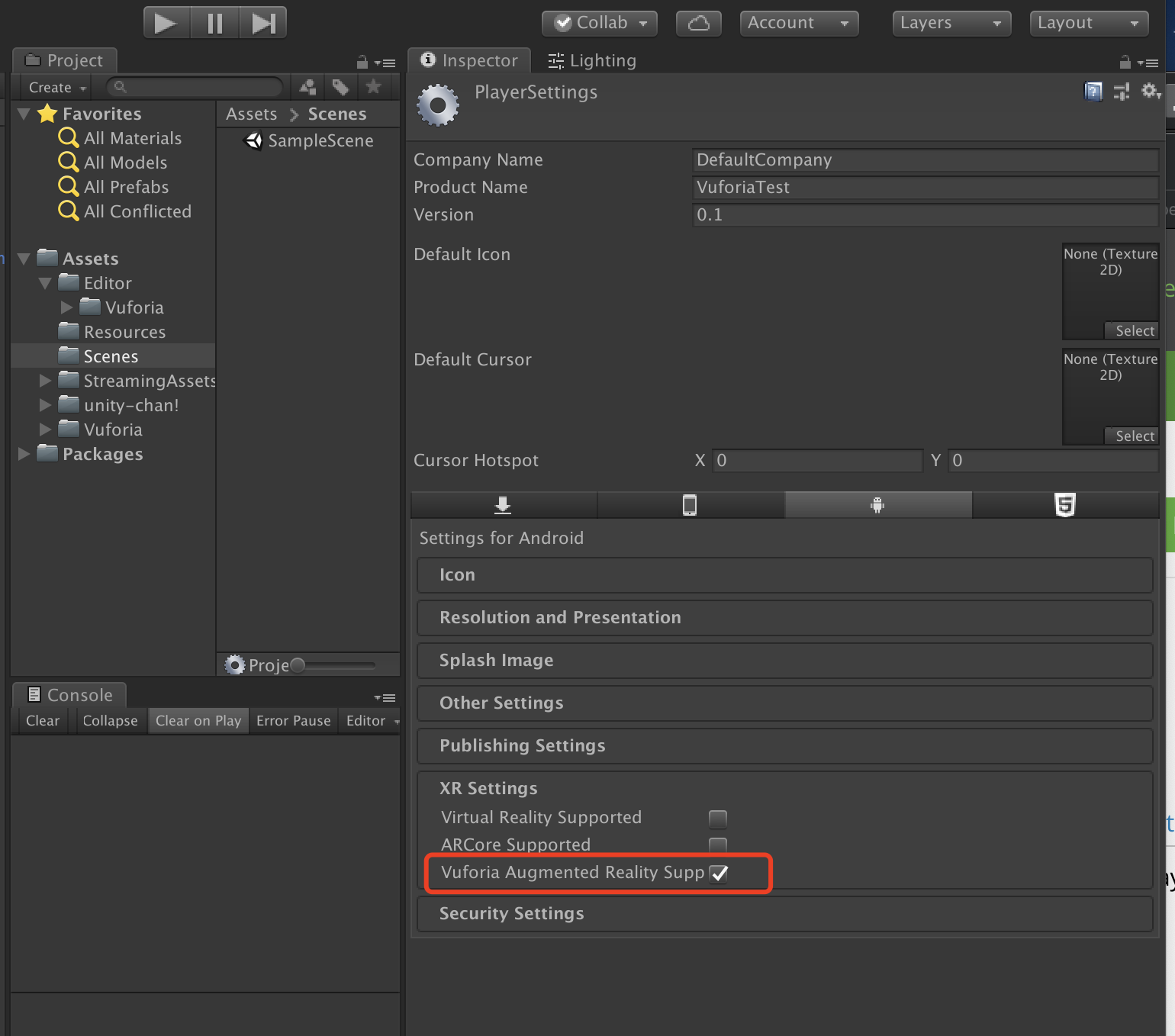The height and width of the screenshot is (1036, 1175).
Task: Switch to the Lighting tab
Action: click(592, 60)
